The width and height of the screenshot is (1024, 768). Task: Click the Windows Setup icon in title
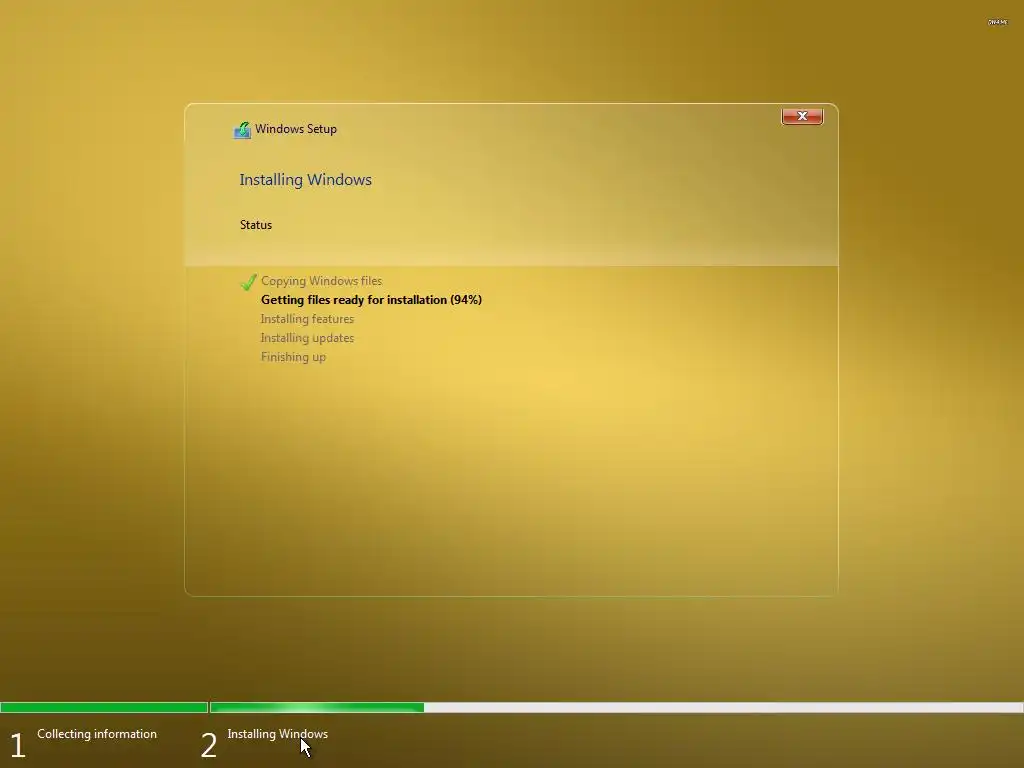point(242,130)
